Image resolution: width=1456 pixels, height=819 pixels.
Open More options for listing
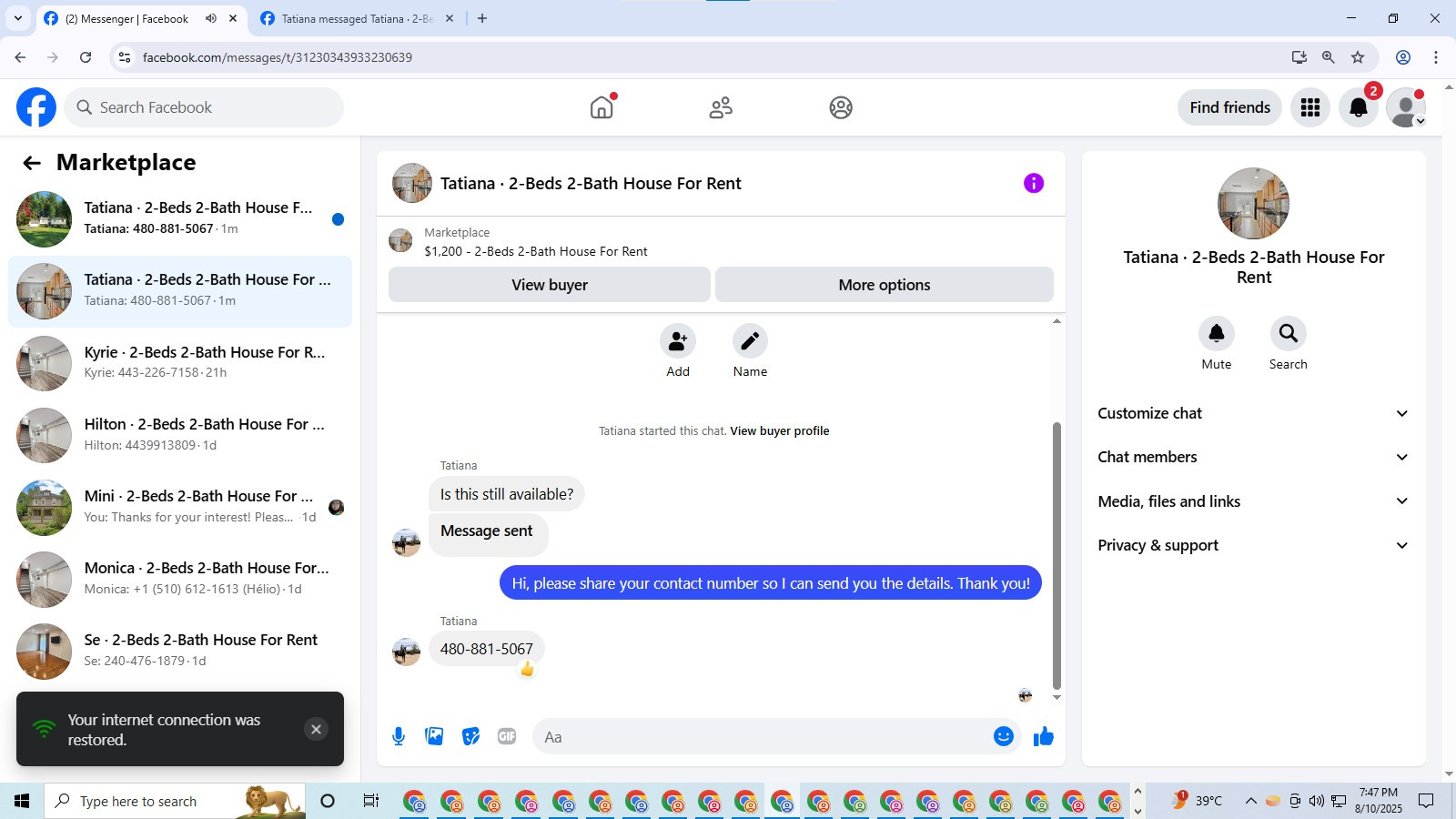(885, 285)
